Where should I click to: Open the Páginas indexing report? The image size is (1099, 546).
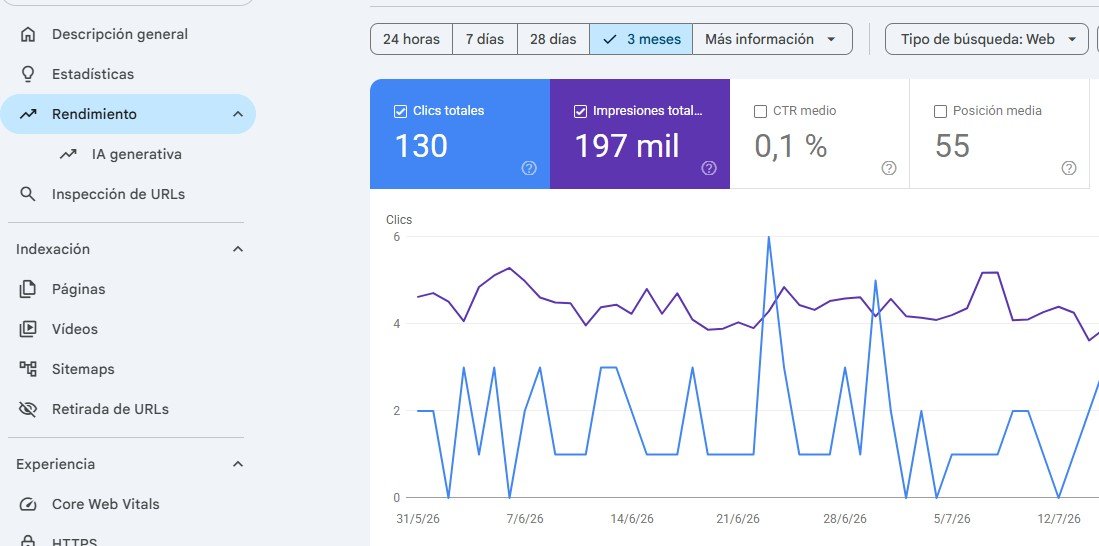[78, 289]
